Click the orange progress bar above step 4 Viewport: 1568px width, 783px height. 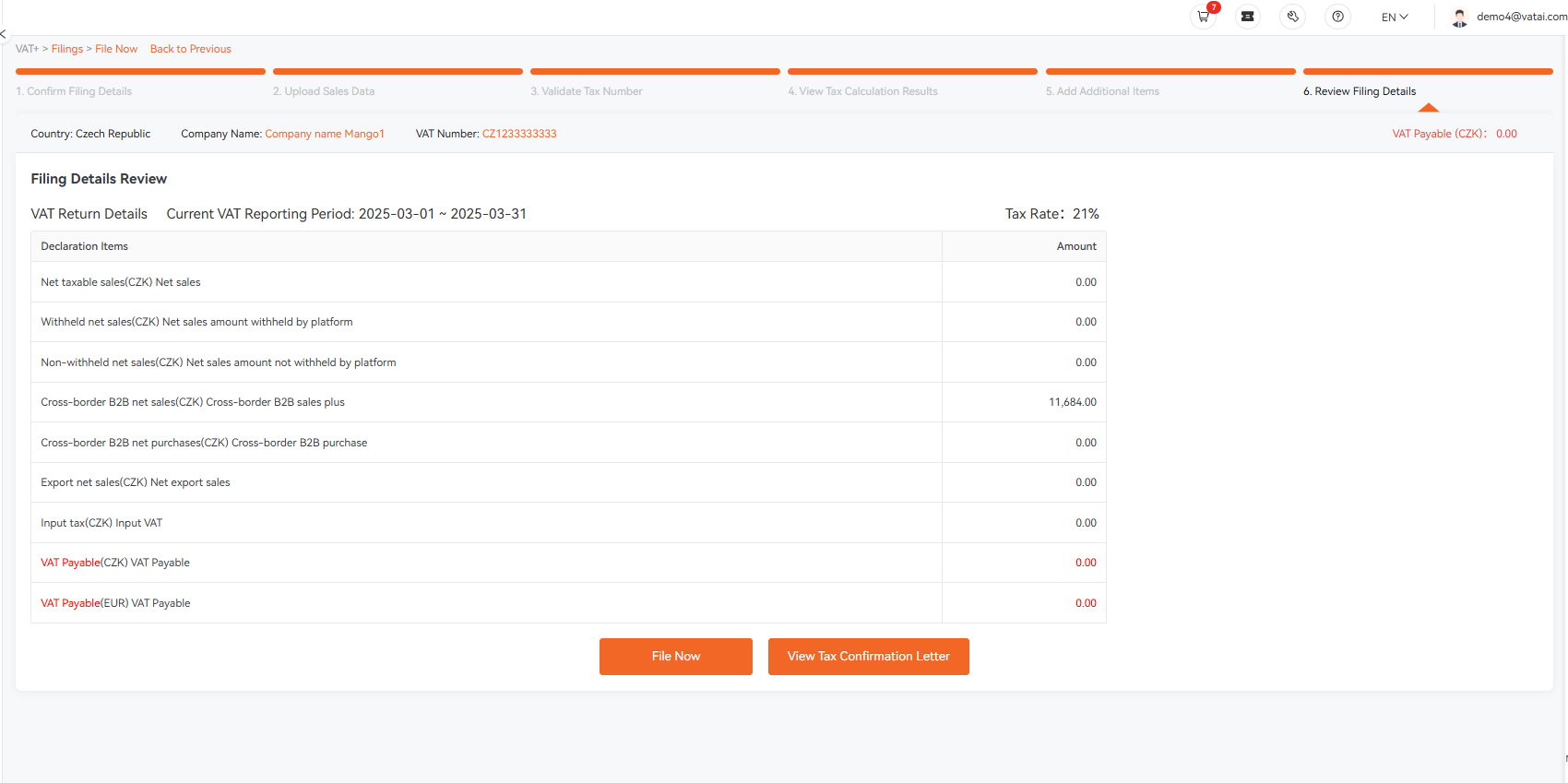pos(913,71)
